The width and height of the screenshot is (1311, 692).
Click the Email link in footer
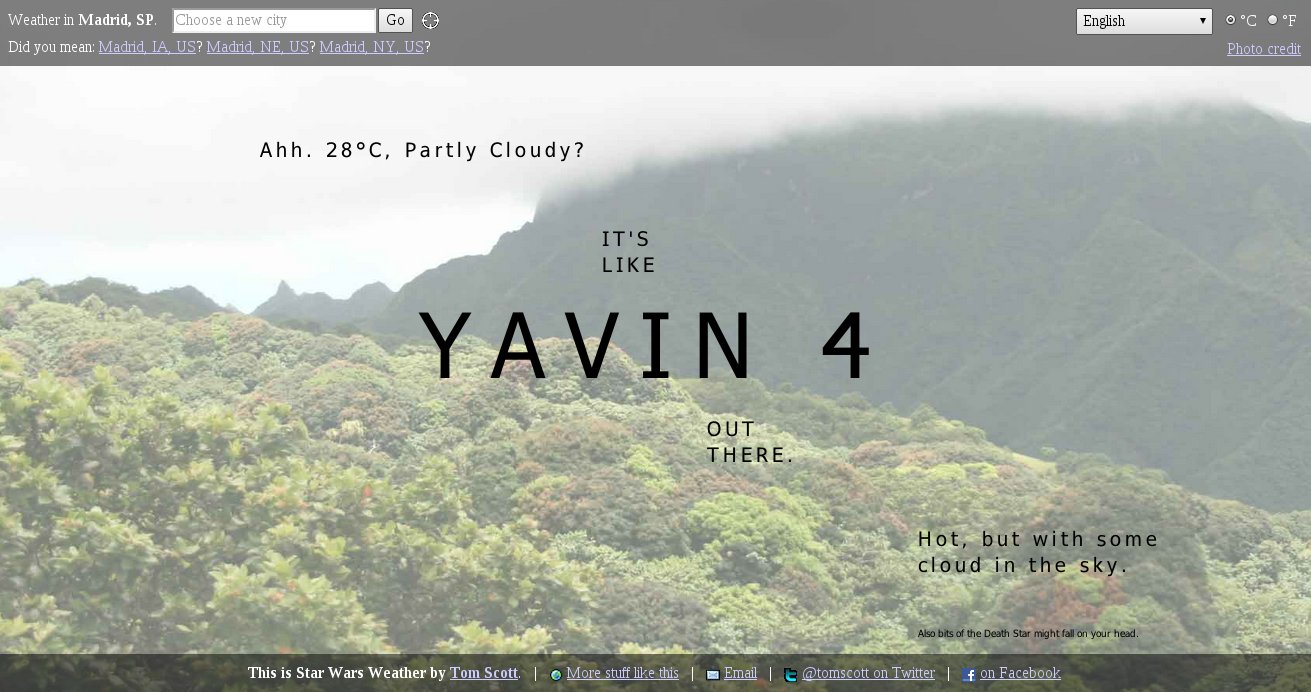point(740,673)
